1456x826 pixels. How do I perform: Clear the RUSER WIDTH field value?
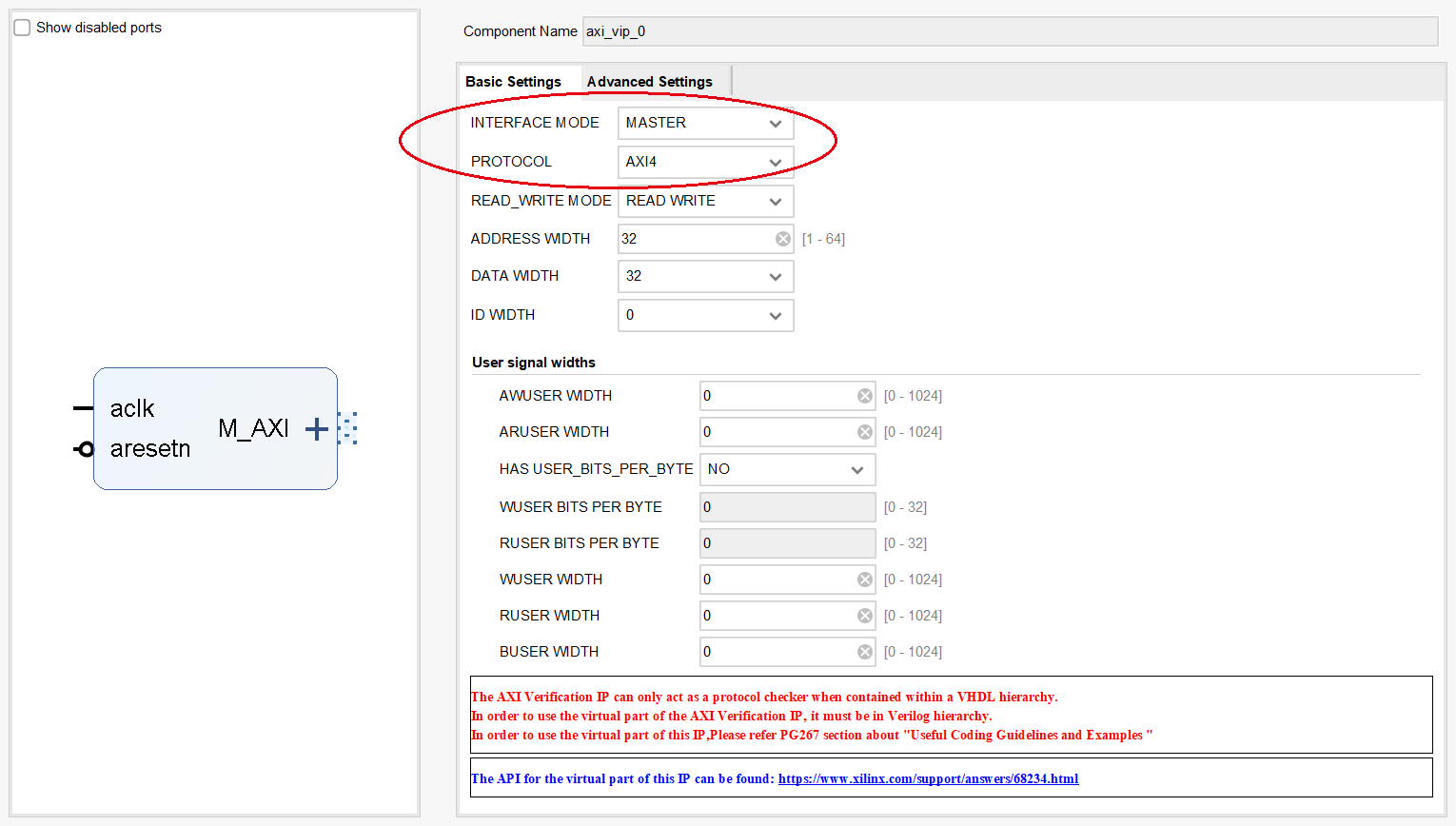tap(864, 616)
